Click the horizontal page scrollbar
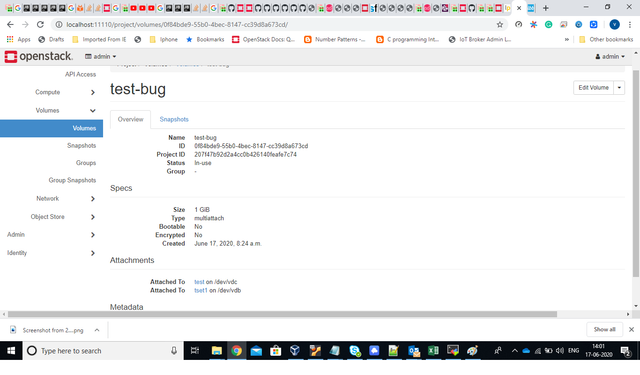The width and height of the screenshot is (640, 375). pyautogui.click(x=282, y=314)
